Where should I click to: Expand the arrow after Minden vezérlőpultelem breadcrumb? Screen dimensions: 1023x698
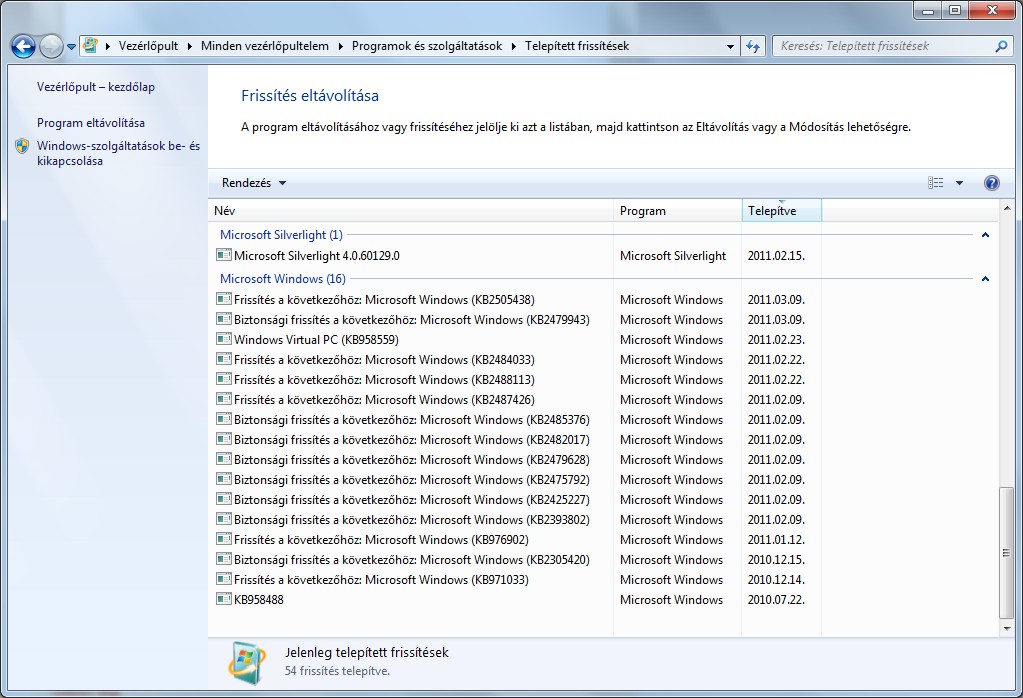tap(341, 46)
